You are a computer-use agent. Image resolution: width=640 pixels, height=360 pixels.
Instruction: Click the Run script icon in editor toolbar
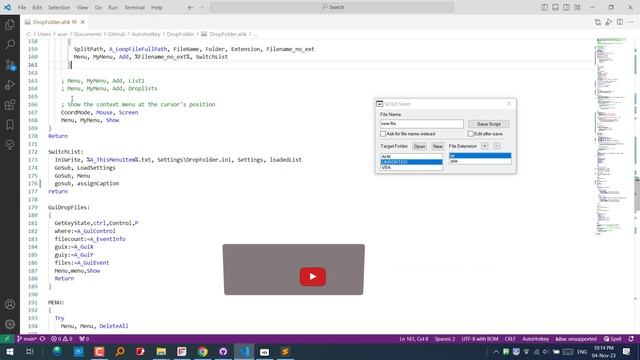coord(609,22)
